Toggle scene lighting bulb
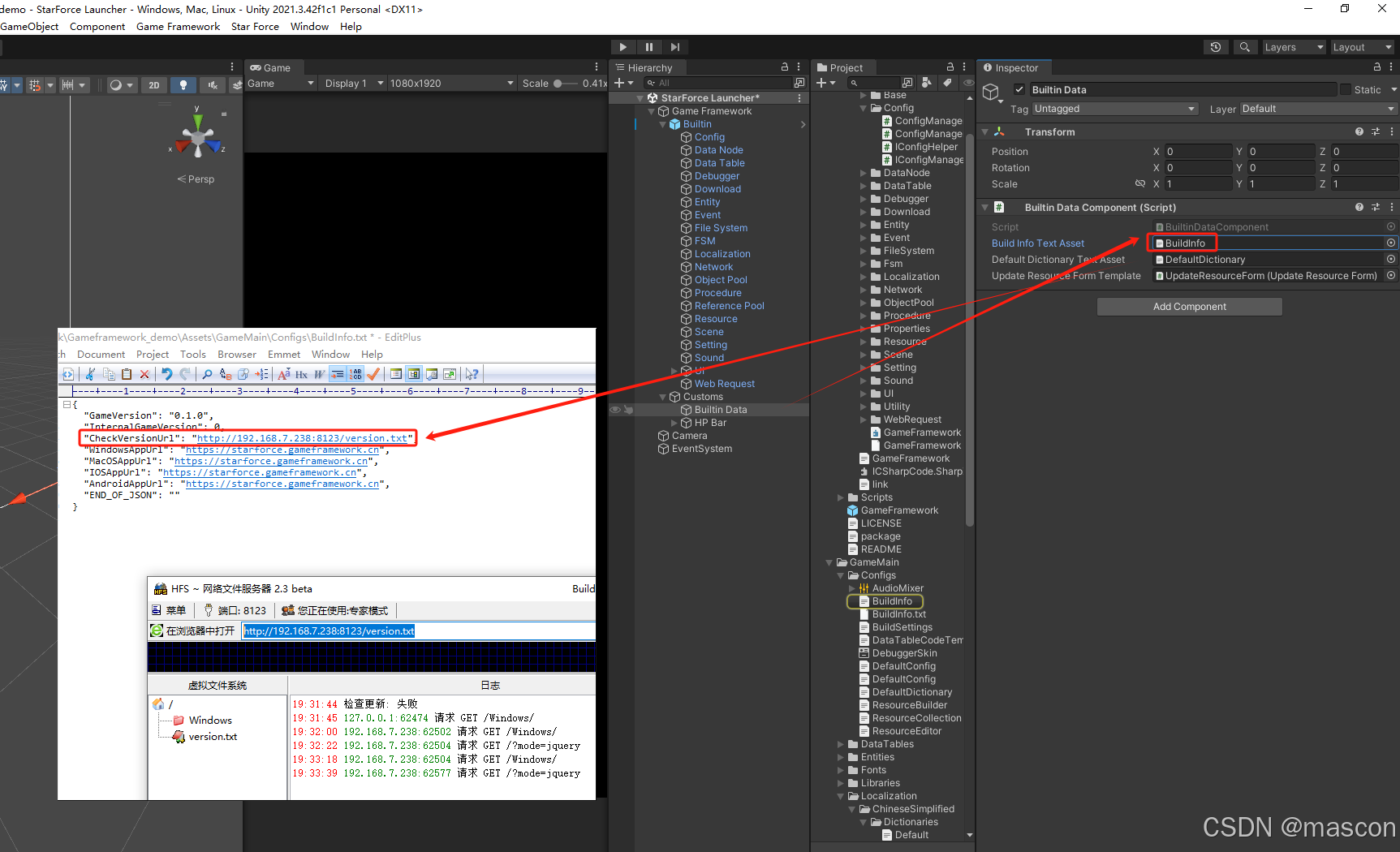 pos(183,84)
